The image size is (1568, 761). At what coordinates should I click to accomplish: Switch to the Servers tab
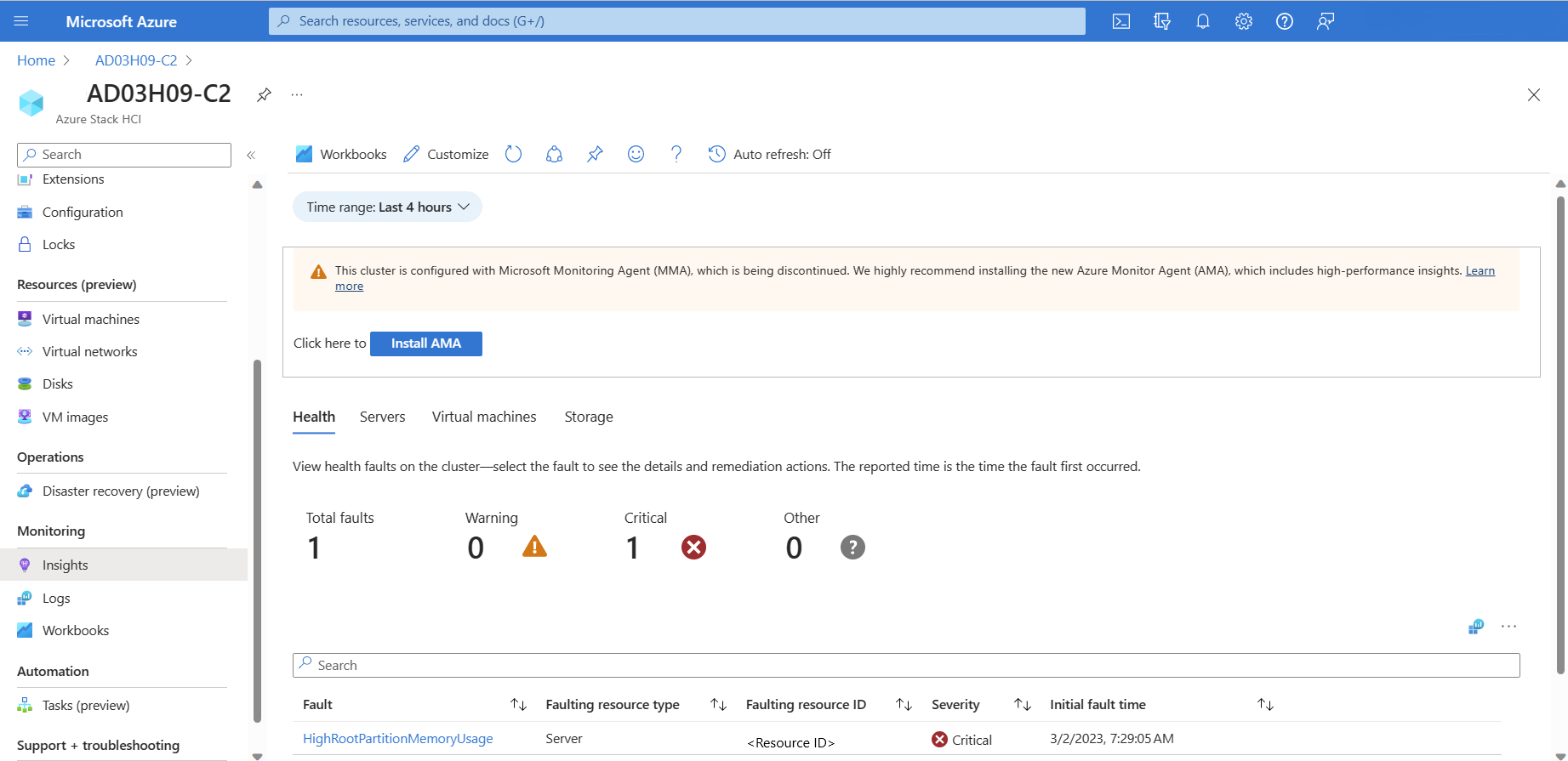tap(383, 417)
